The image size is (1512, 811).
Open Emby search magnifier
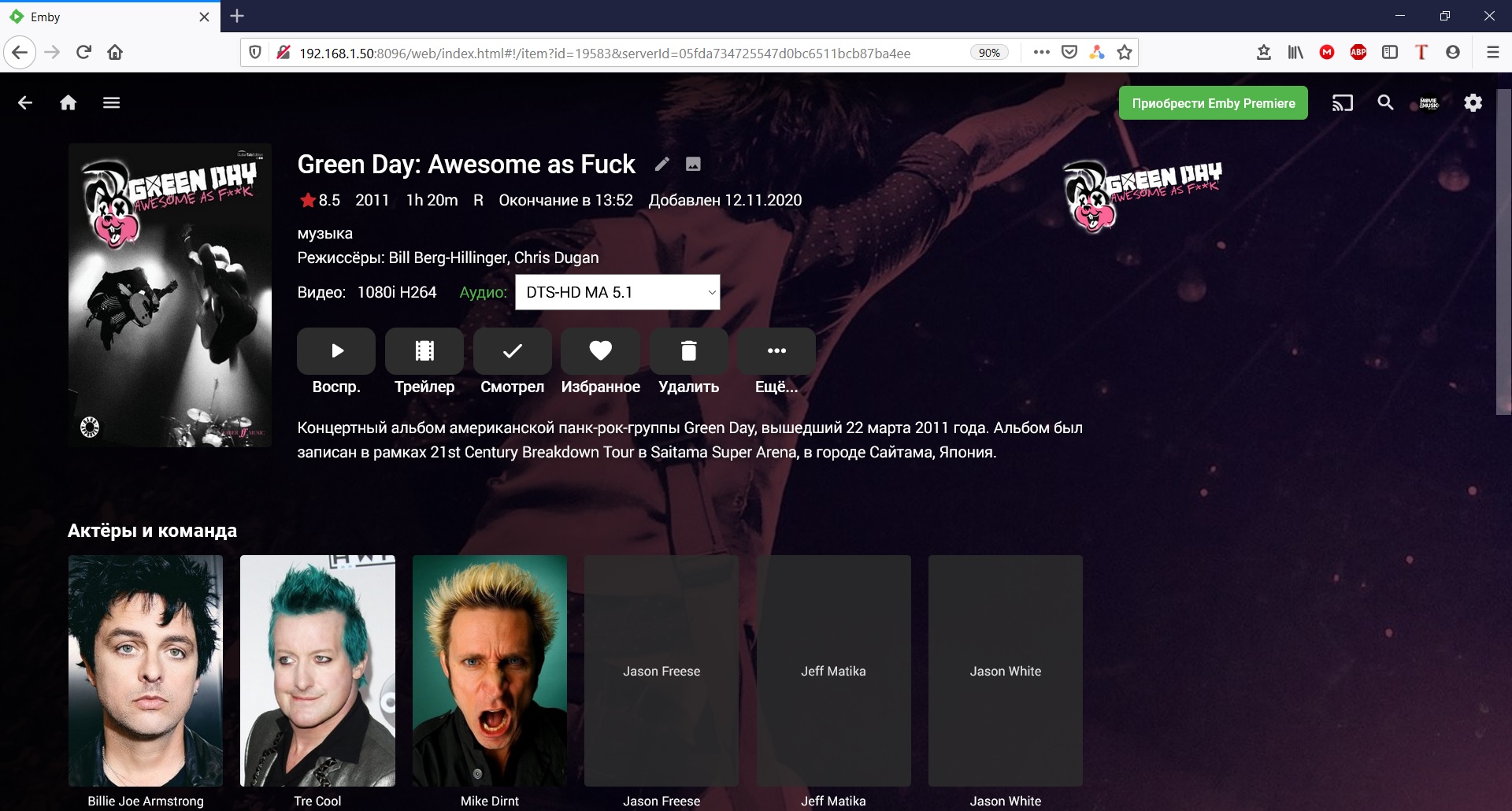(1385, 103)
